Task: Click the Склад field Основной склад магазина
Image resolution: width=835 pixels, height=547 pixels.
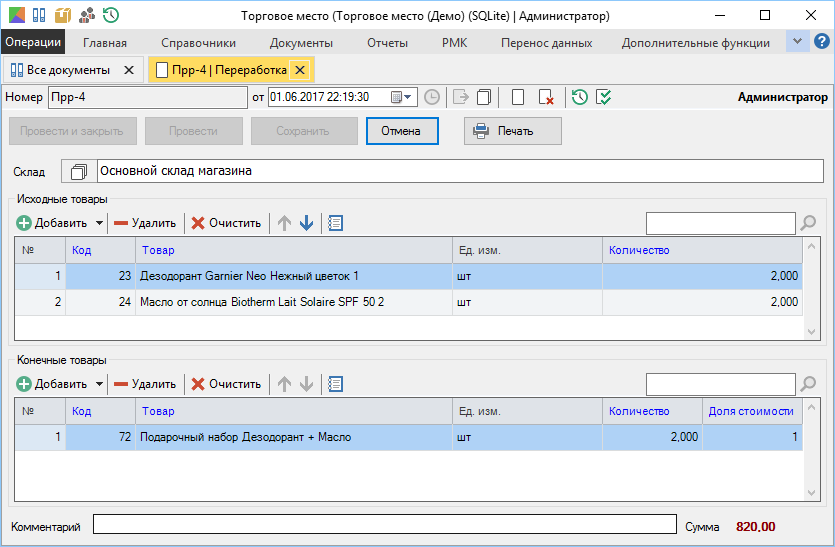Action: tap(461, 171)
